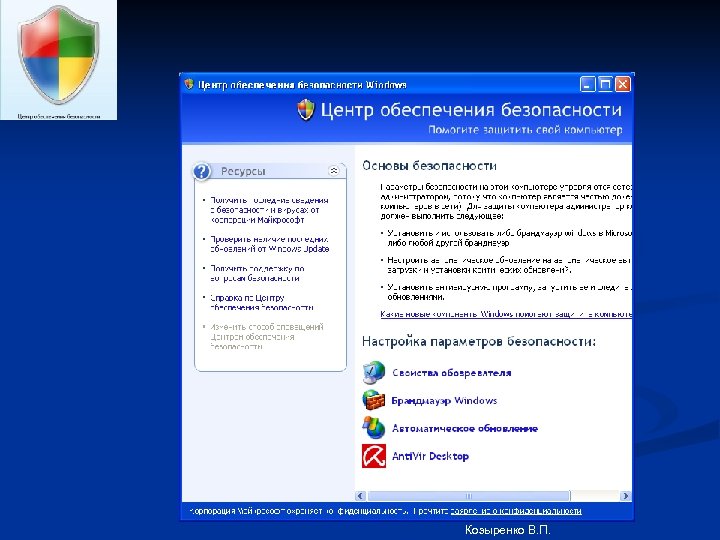The image size is (720, 540).
Task: Check for latest Windows Update updates link
Action: (270, 244)
